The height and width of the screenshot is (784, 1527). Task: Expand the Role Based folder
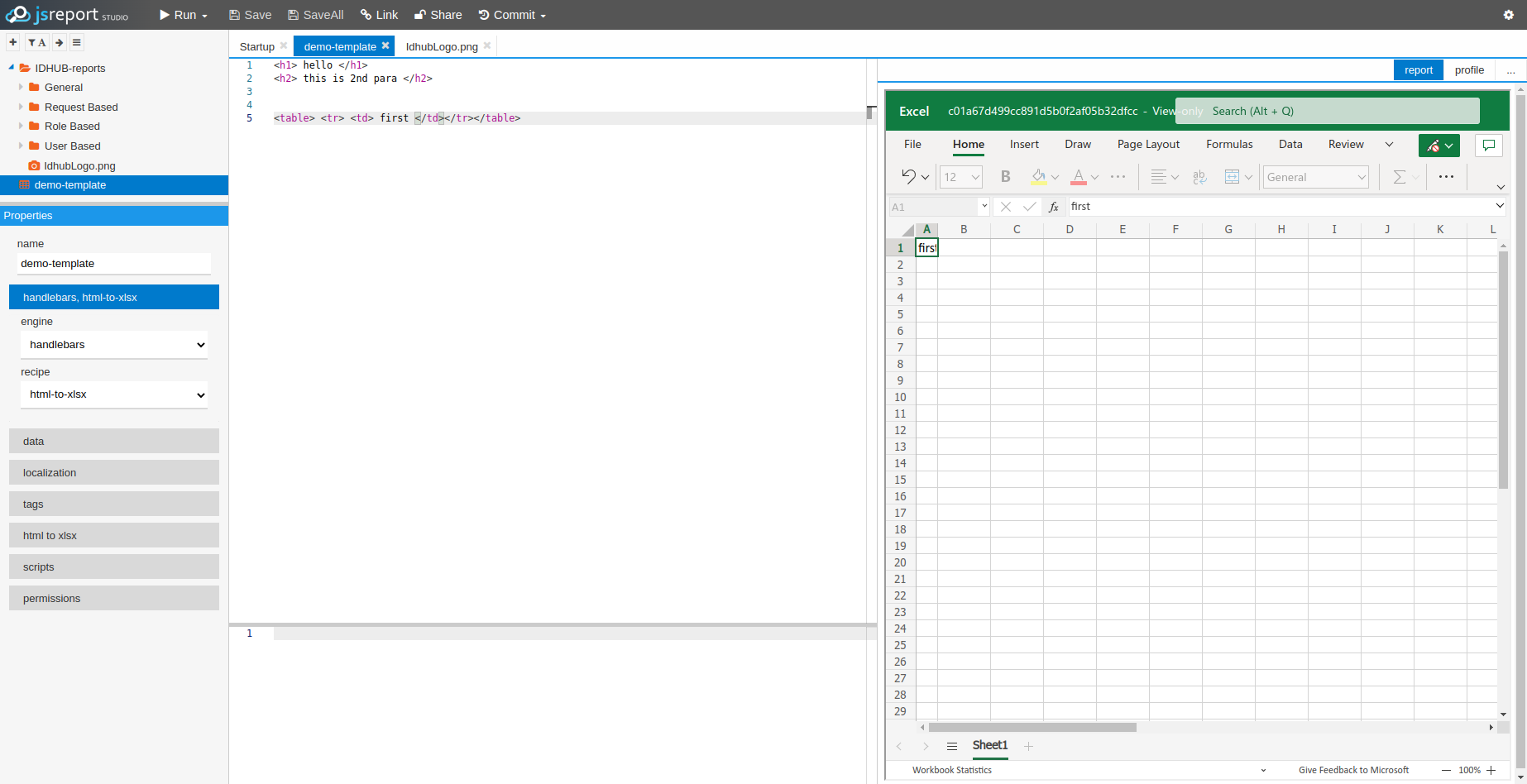[21, 126]
